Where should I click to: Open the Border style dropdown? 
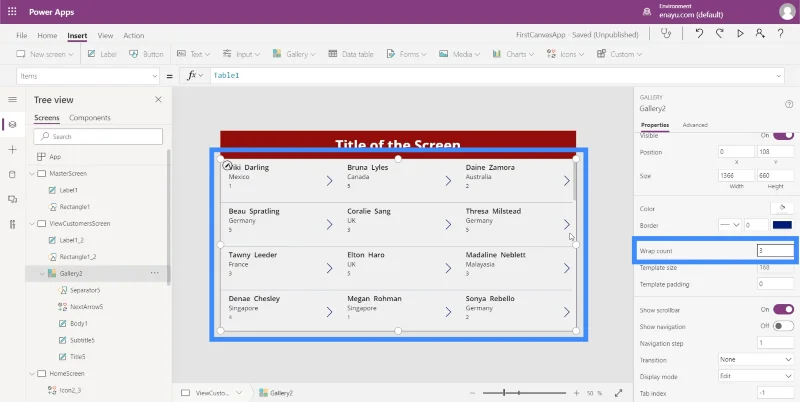(730, 225)
